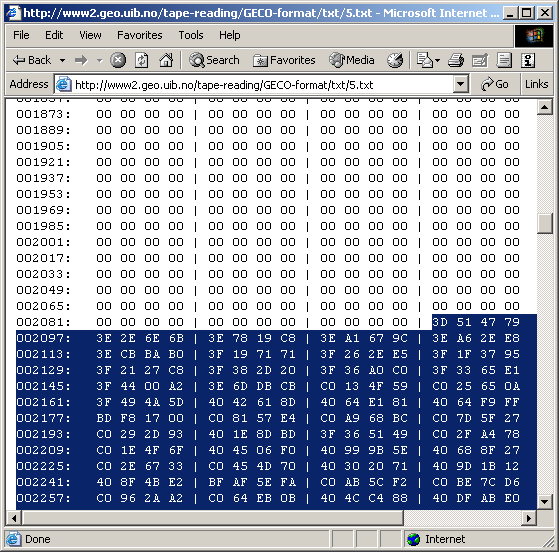
Task: Click the Refresh page icon
Action: 142,60
